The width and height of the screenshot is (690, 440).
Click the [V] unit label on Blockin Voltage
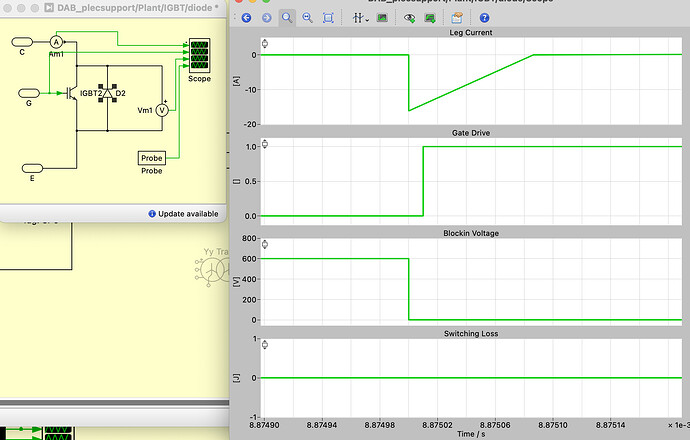(x=237, y=282)
